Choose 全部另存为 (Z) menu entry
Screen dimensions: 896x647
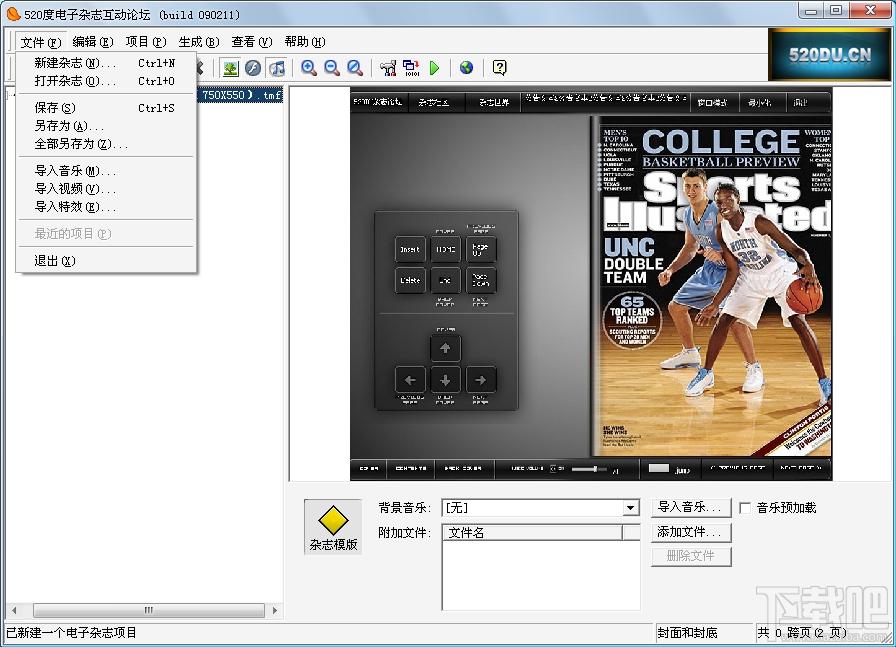(x=106, y=144)
